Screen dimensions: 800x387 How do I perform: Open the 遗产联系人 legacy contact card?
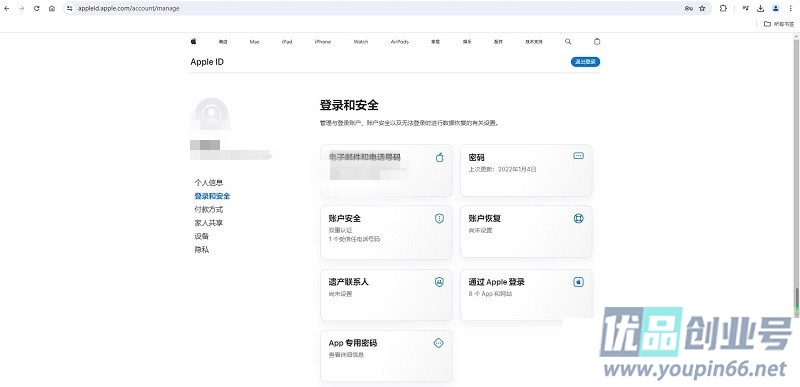pos(386,295)
